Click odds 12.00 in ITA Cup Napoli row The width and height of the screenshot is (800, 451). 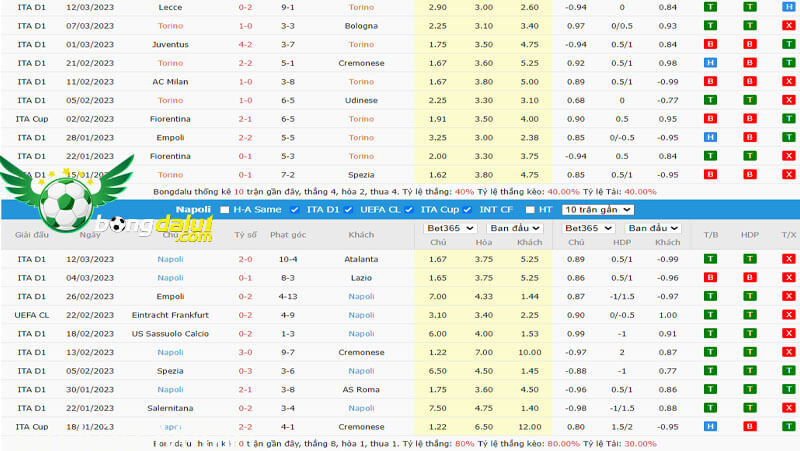click(530, 427)
